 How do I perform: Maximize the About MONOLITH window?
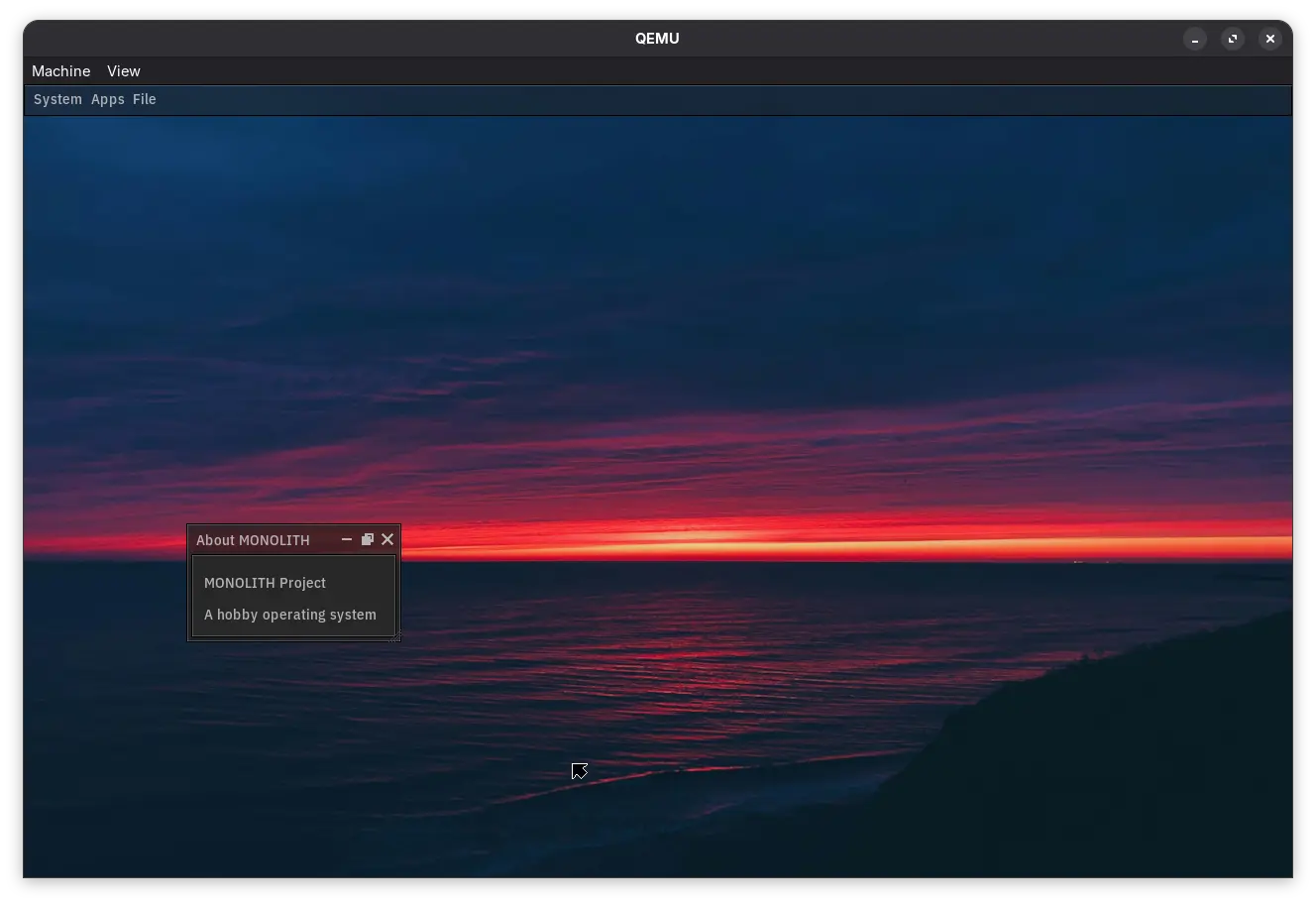point(367,539)
